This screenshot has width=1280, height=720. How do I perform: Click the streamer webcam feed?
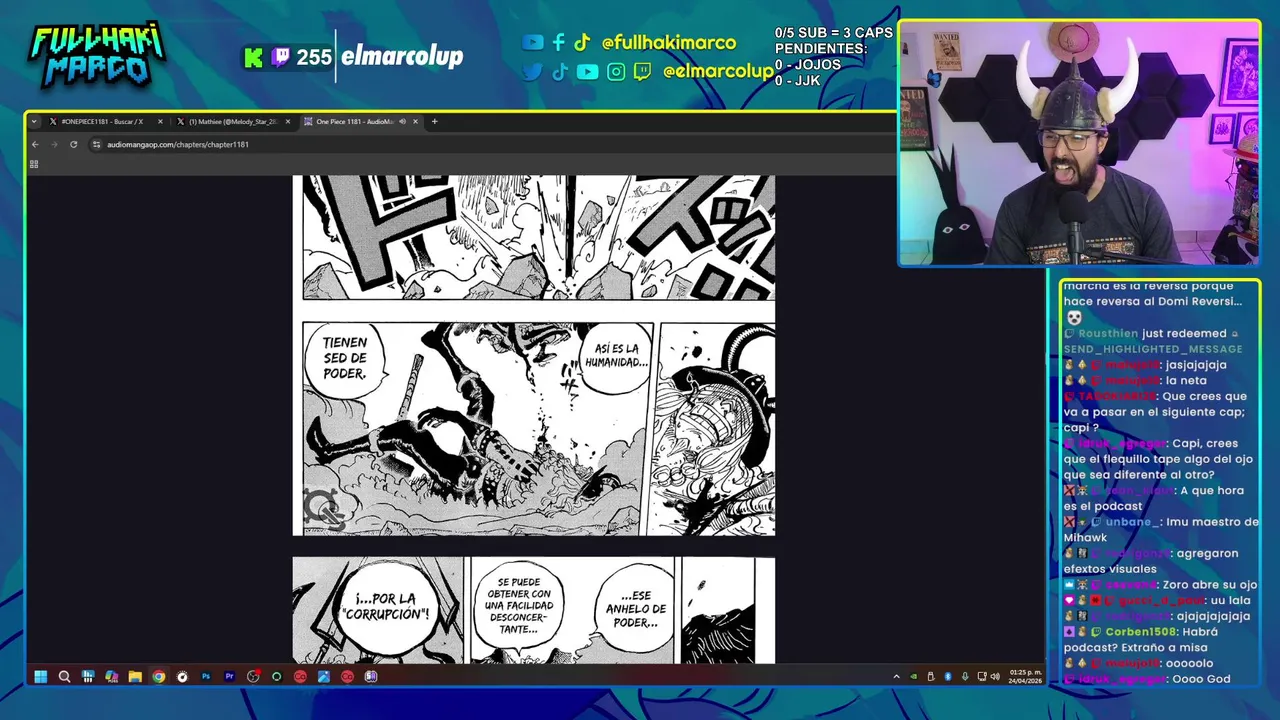click(1079, 143)
